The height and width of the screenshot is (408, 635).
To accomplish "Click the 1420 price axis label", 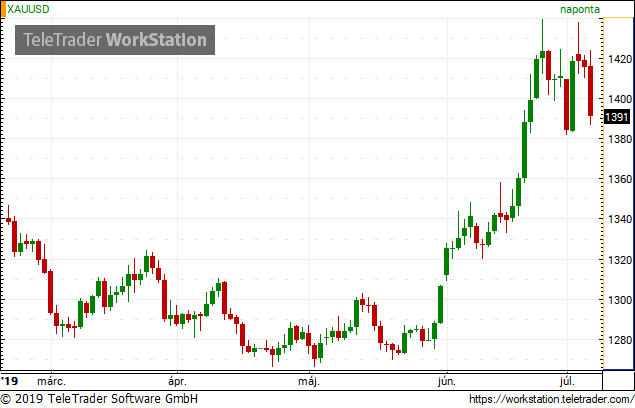I will (620, 59).
